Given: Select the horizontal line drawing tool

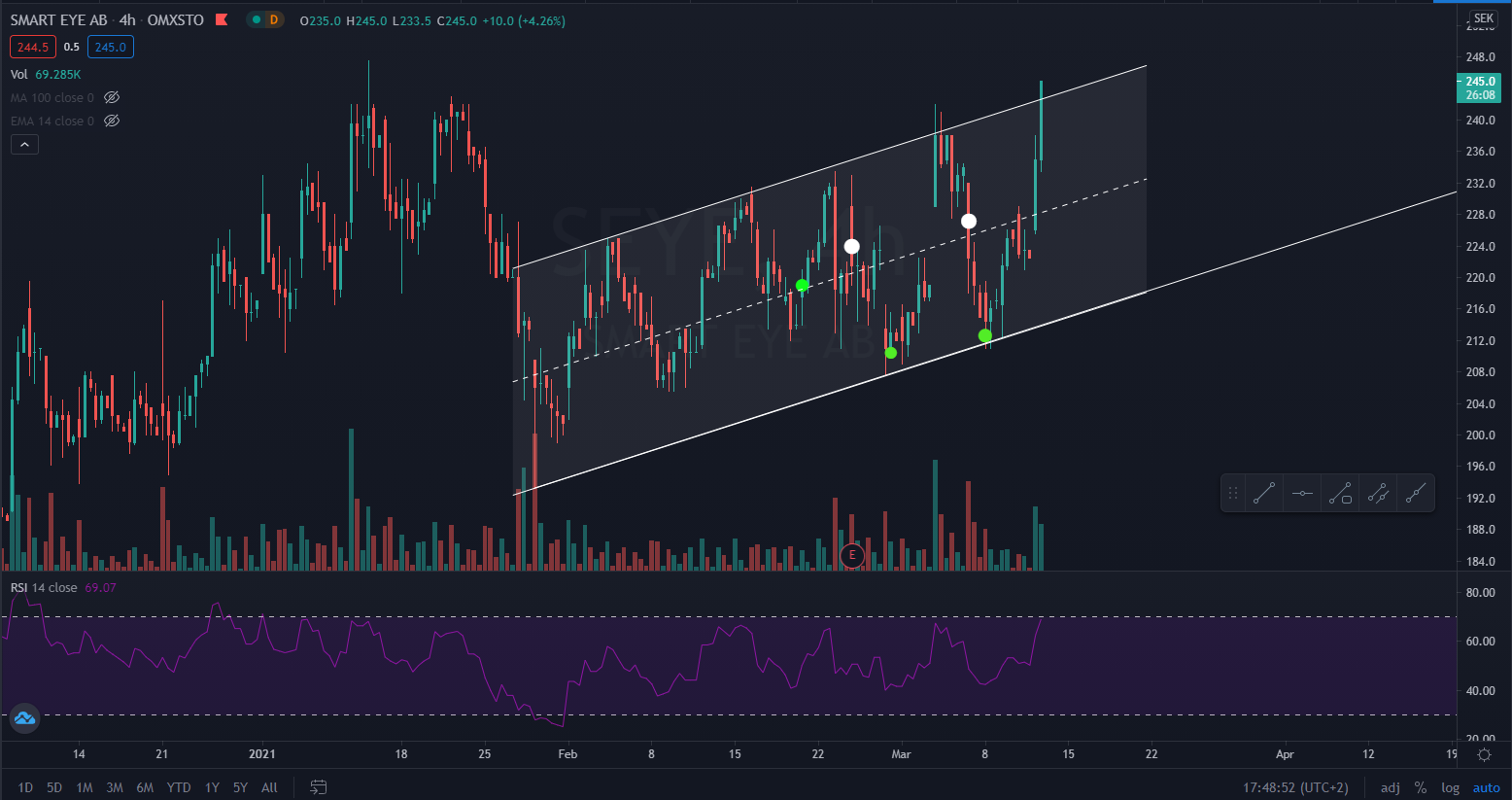Looking at the screenshot, I should tap(1302, 494).
